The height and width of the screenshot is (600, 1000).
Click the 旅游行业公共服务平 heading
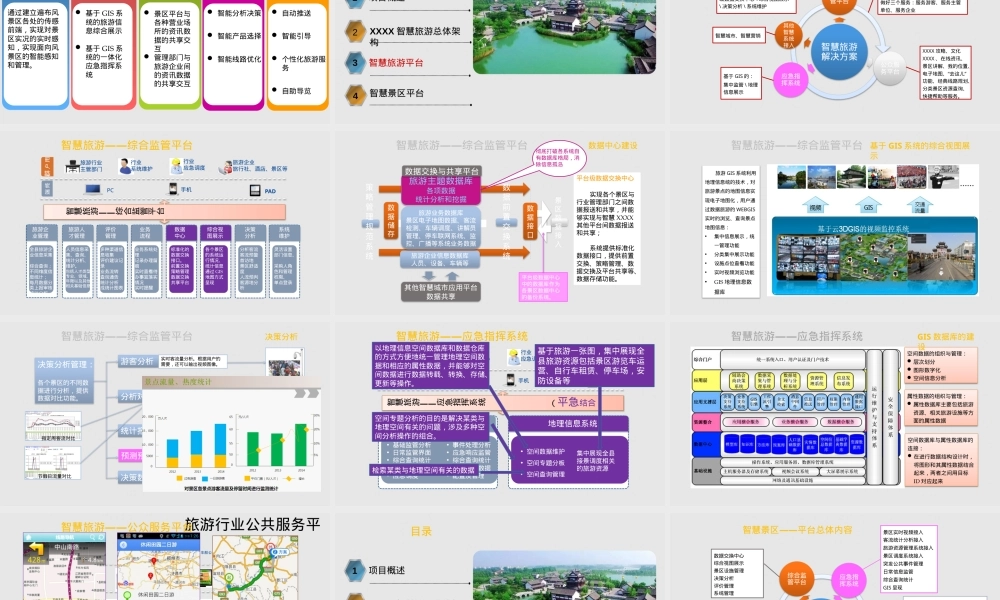click(x=253, y=524)
